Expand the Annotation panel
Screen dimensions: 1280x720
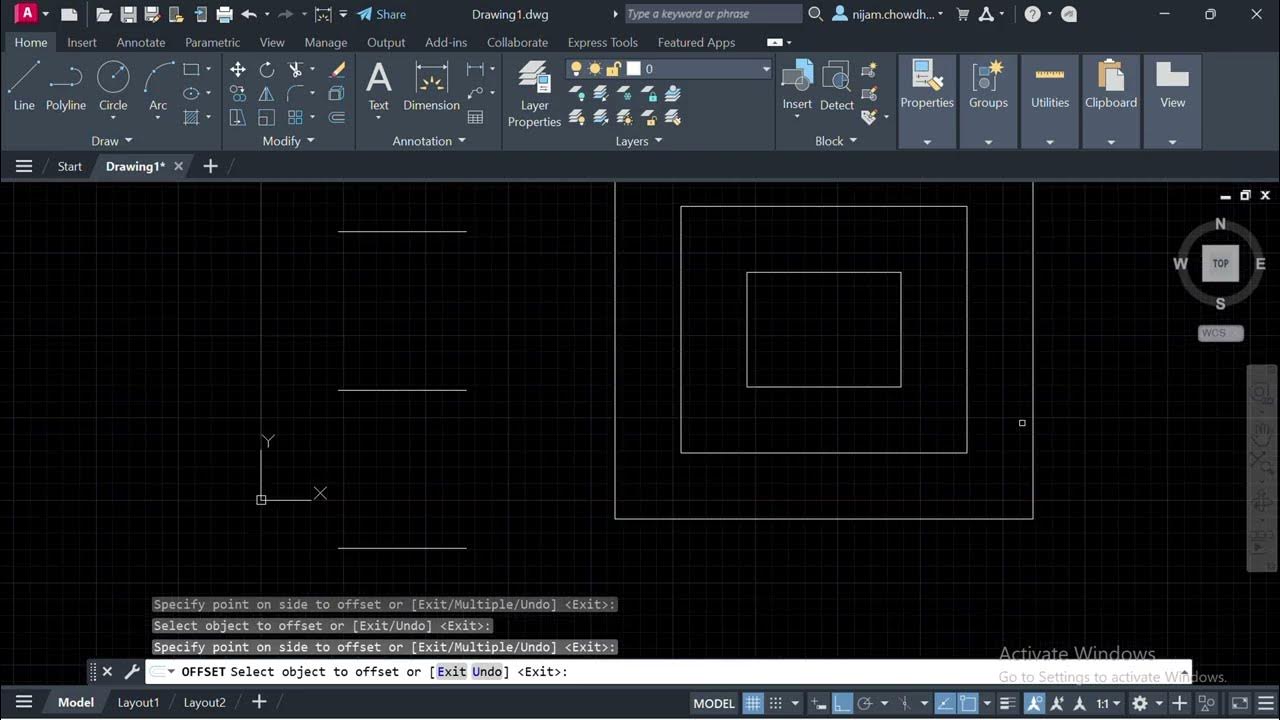pyautogui.click(x=429, y=141)
